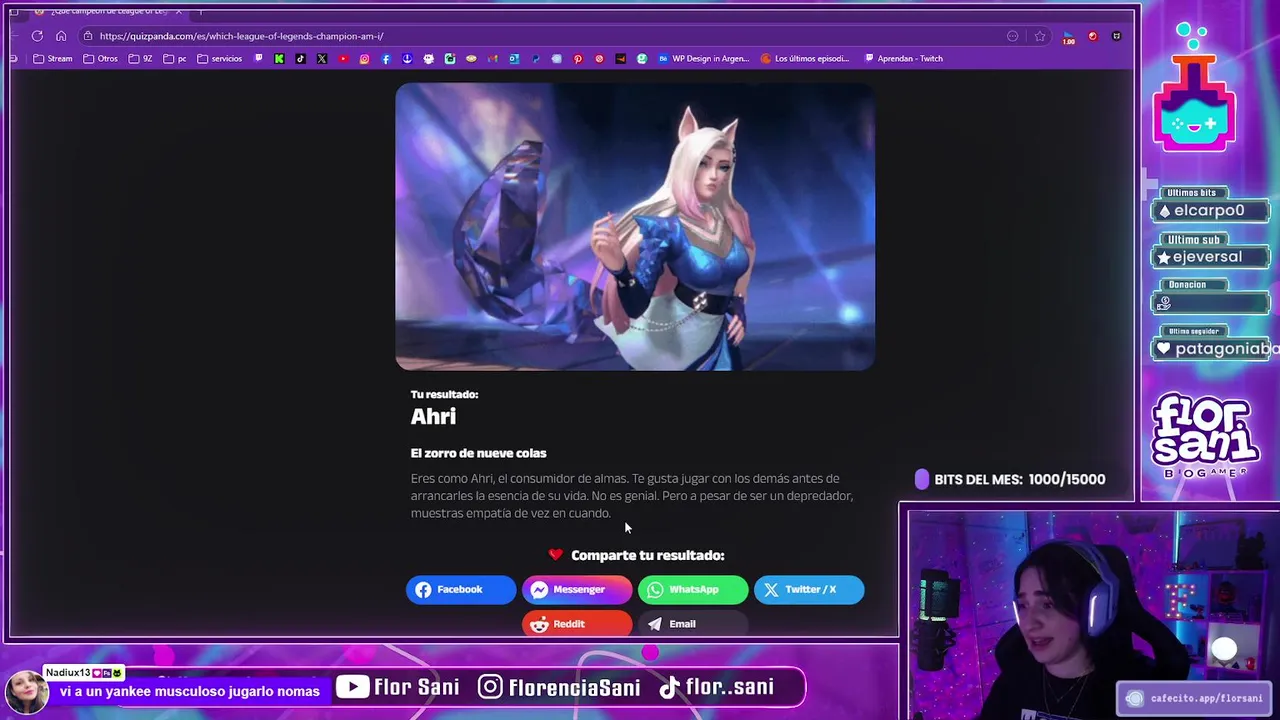
Task: Open the Stream bookmarks folder
Action: [x=53, y=58]
